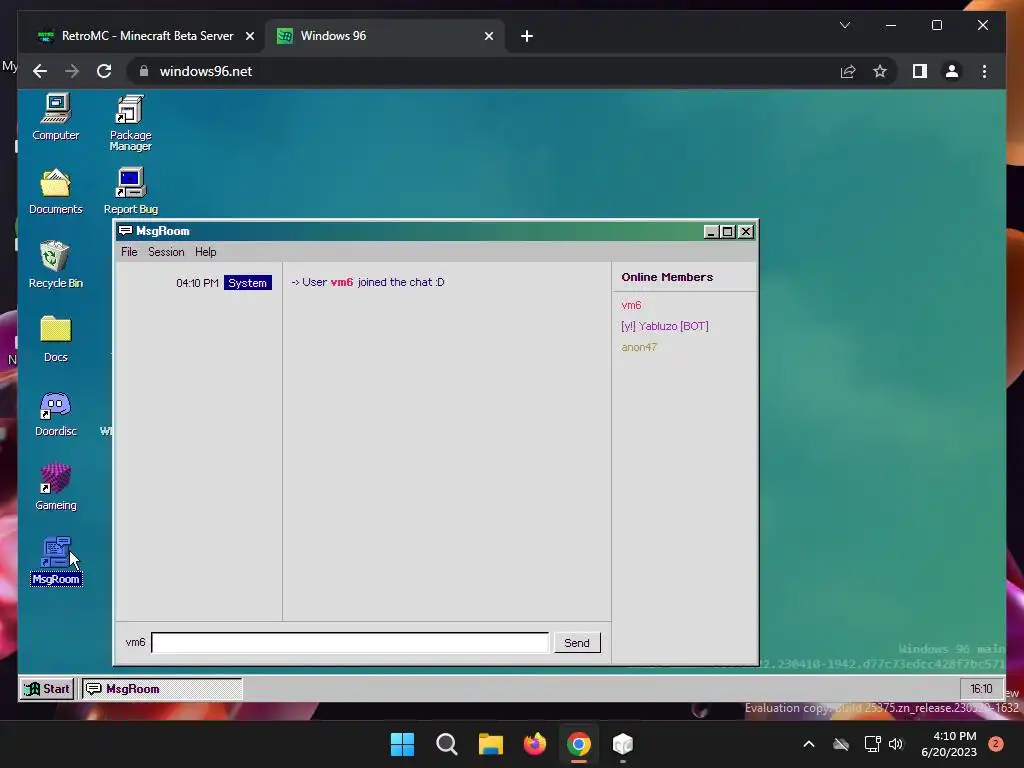Viewport: 1024px width, 768px height.
Task: Select vm6 in Online Members
Action: [x=631, y=305]
